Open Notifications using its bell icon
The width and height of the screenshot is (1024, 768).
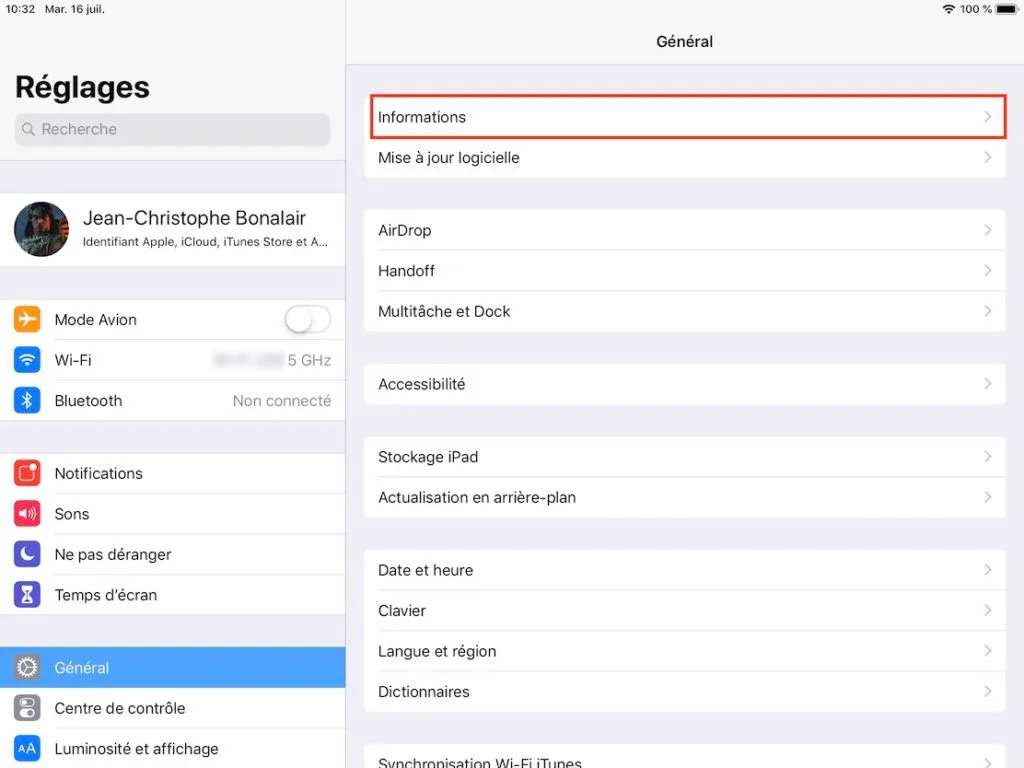point(26,473)
